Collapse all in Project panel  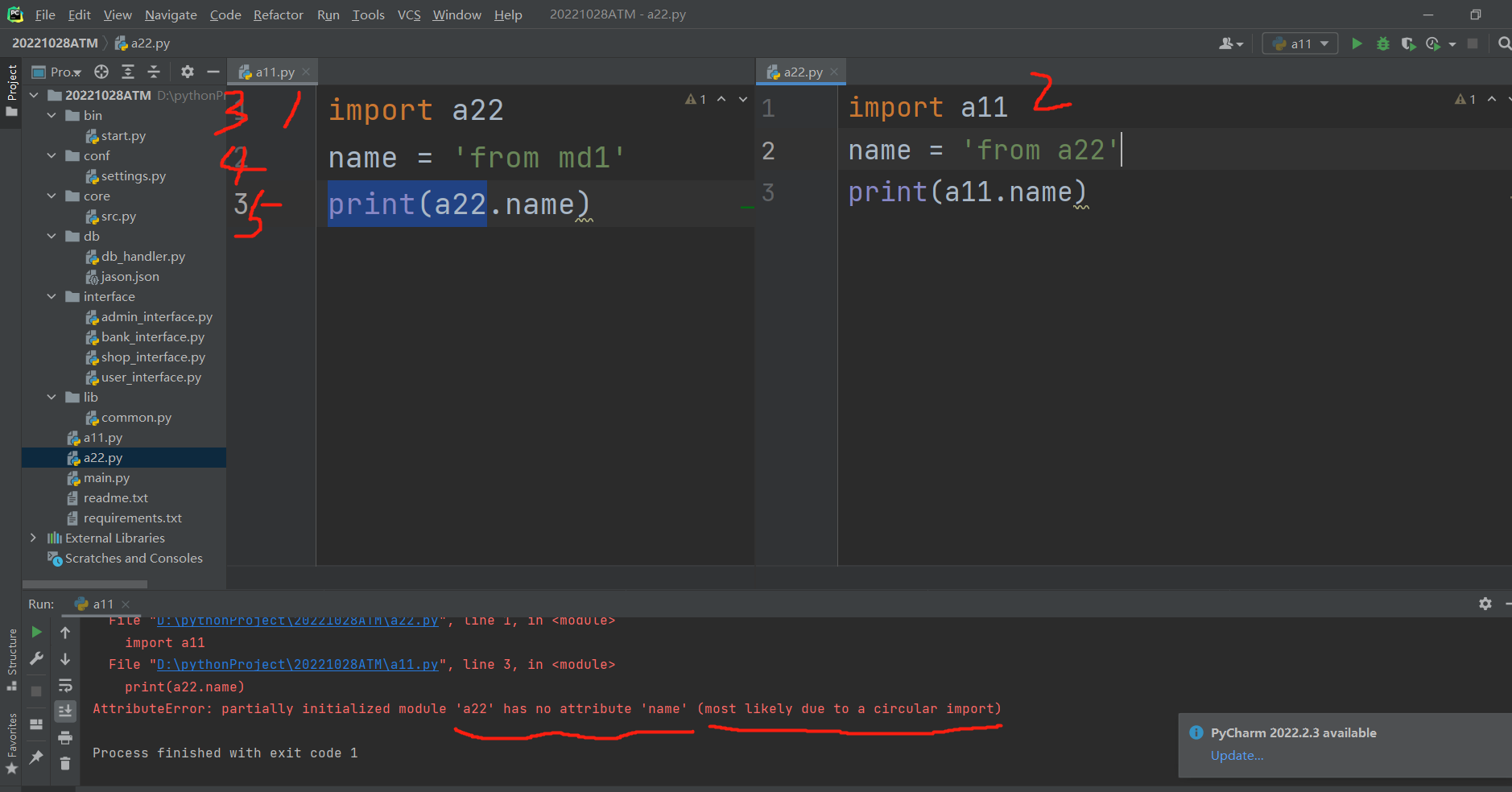(x=154, y=72)
